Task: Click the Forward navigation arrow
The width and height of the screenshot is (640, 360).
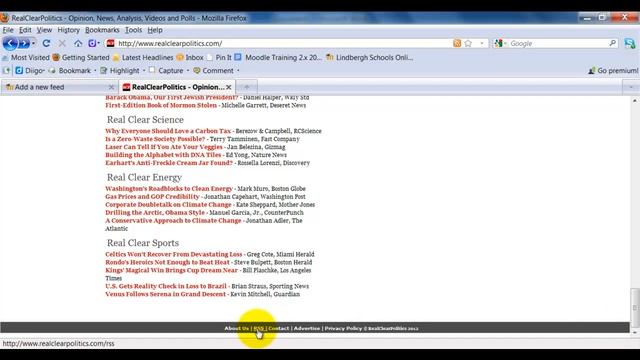Action: tap(24, 43)
